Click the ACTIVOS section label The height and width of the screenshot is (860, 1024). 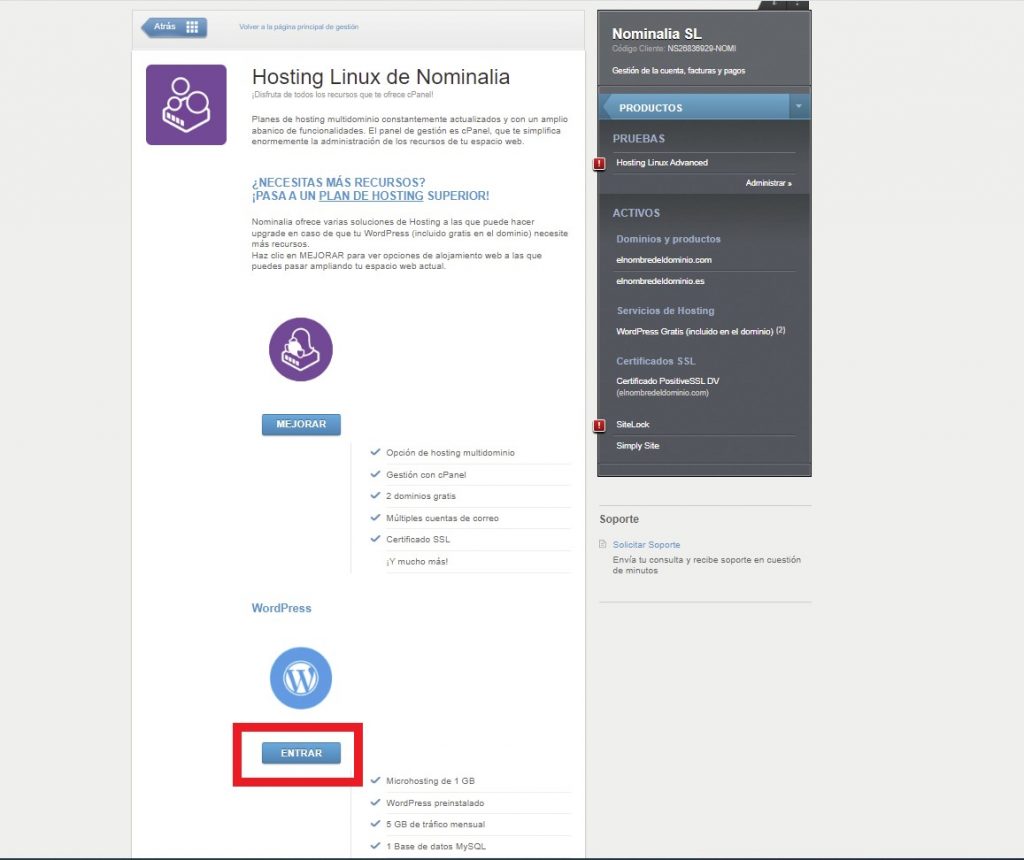pos(636,213)
